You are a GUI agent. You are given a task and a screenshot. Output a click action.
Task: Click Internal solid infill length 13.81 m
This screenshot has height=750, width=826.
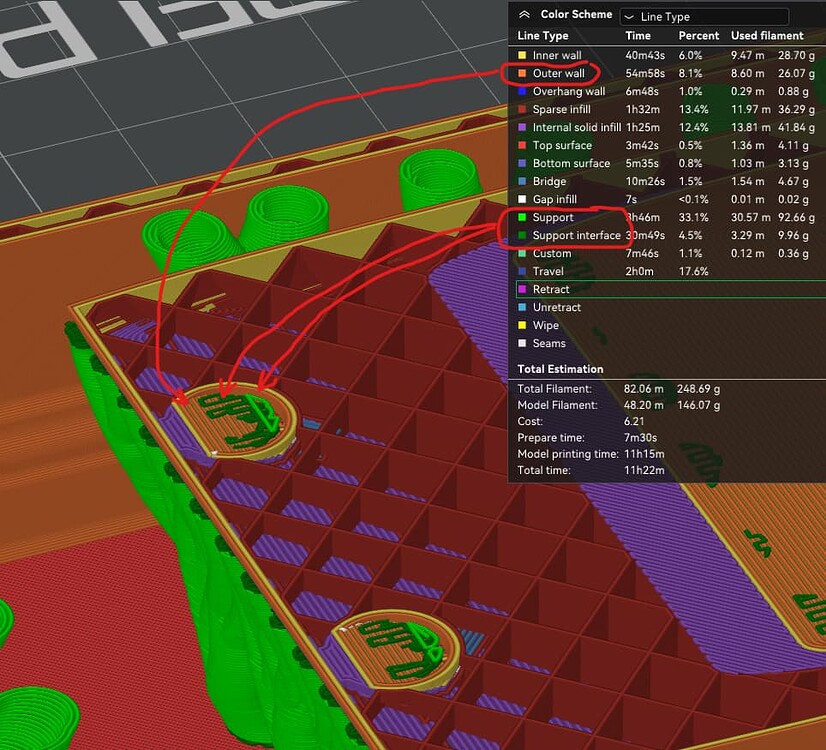(750, 127)
